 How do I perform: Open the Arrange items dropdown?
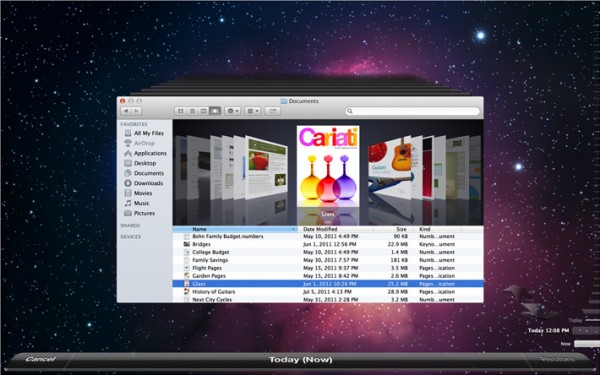click(x=252, y=111)
